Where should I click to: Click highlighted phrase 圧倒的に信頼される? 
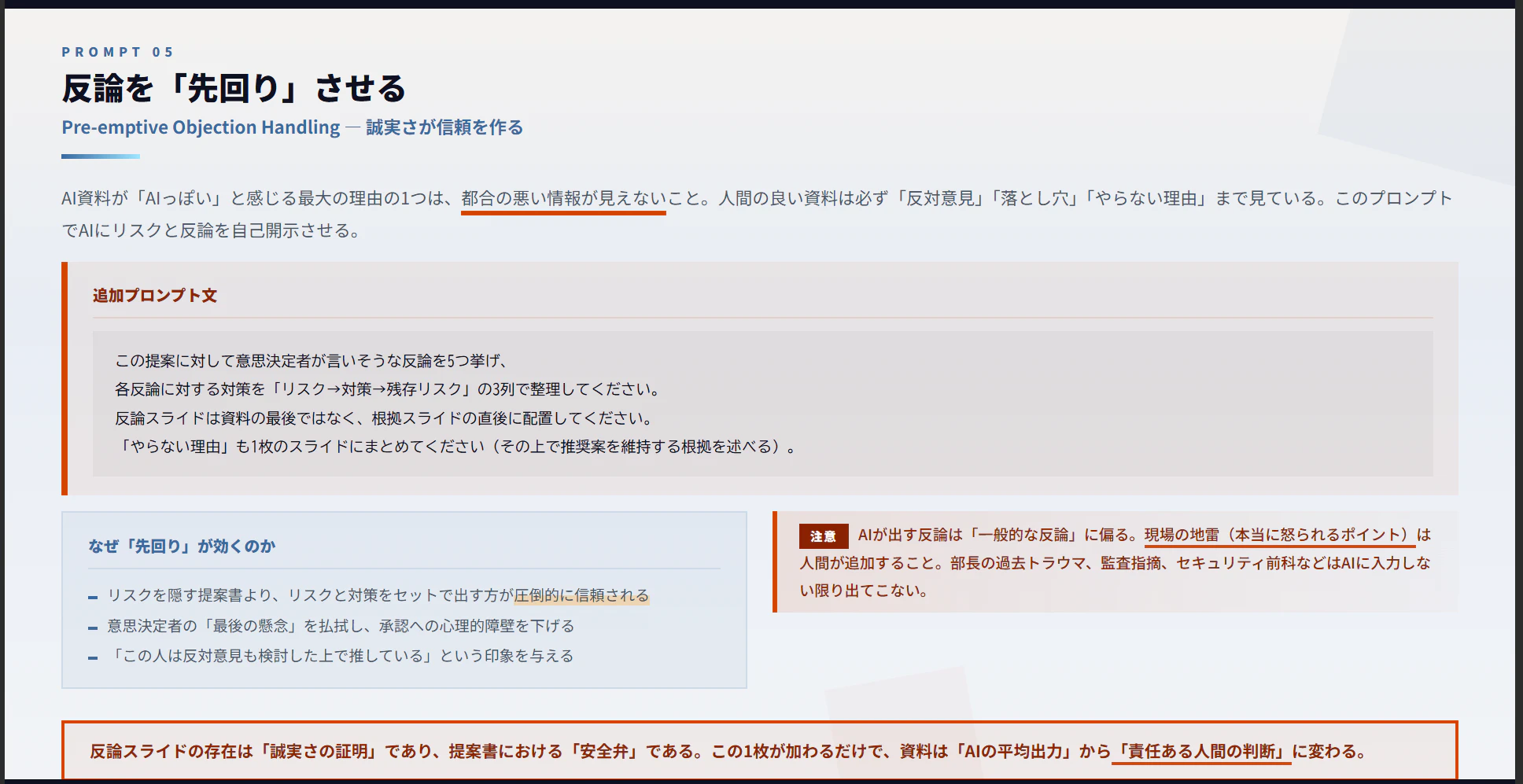[581, 595]
